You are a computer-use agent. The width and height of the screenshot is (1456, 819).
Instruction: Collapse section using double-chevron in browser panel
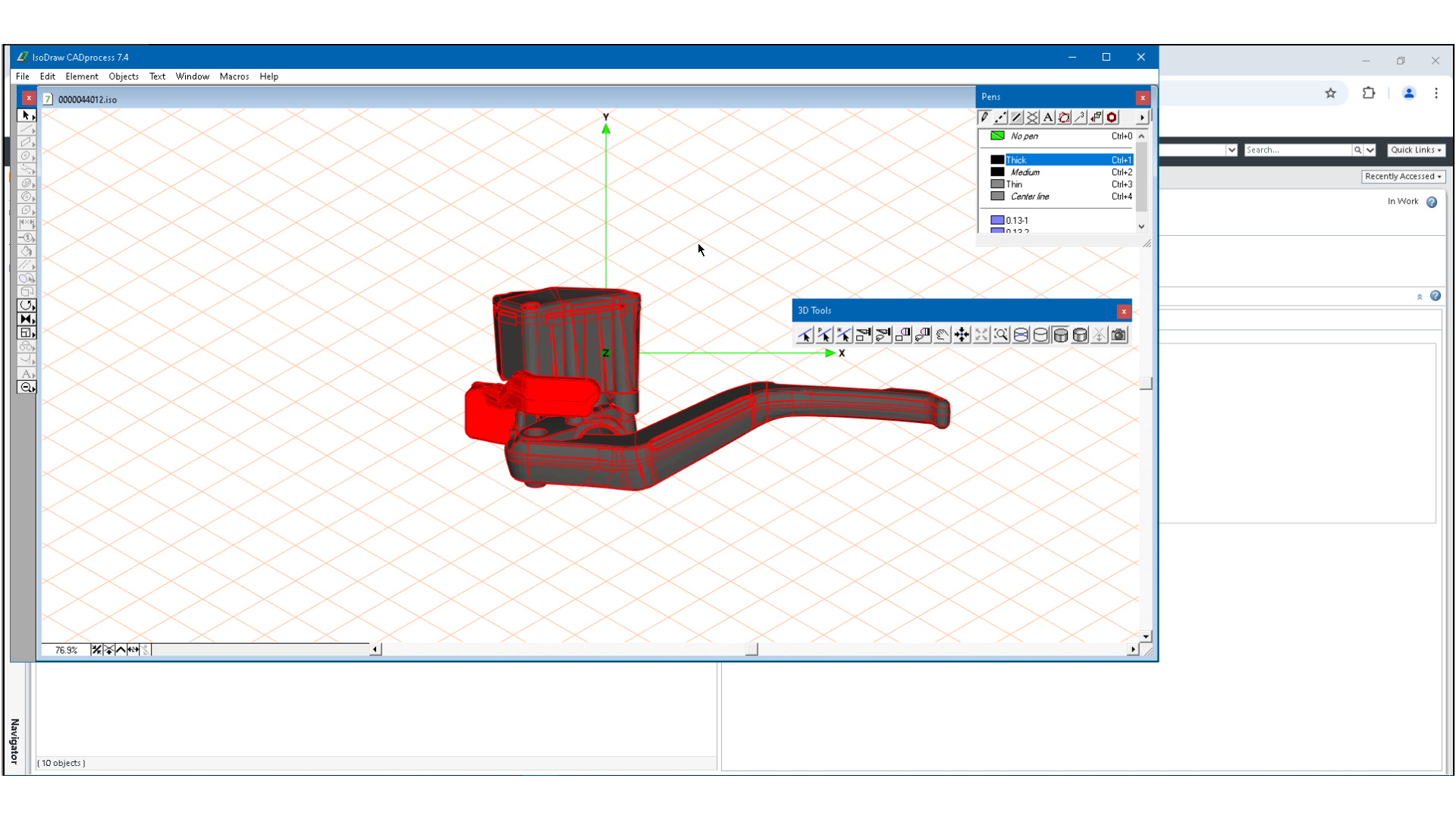pyautogui.click(x=1420, y=297)
